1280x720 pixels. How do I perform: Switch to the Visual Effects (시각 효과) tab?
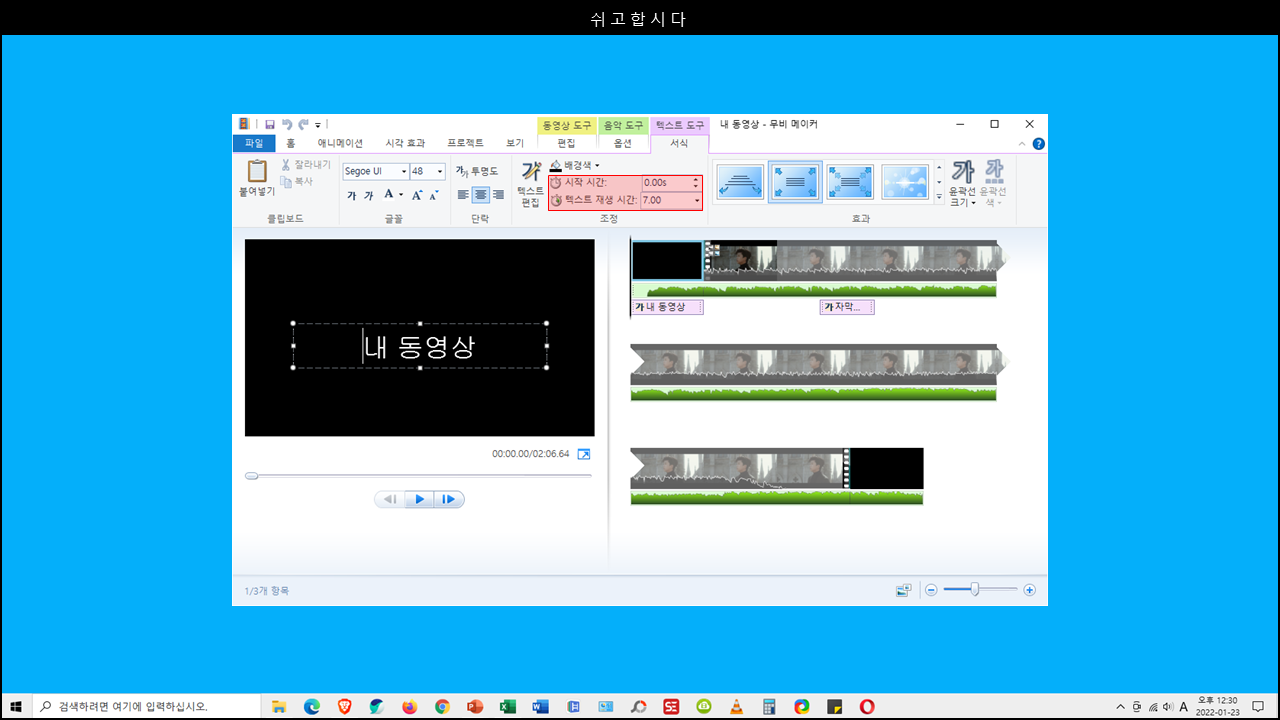tap(405, 144)
